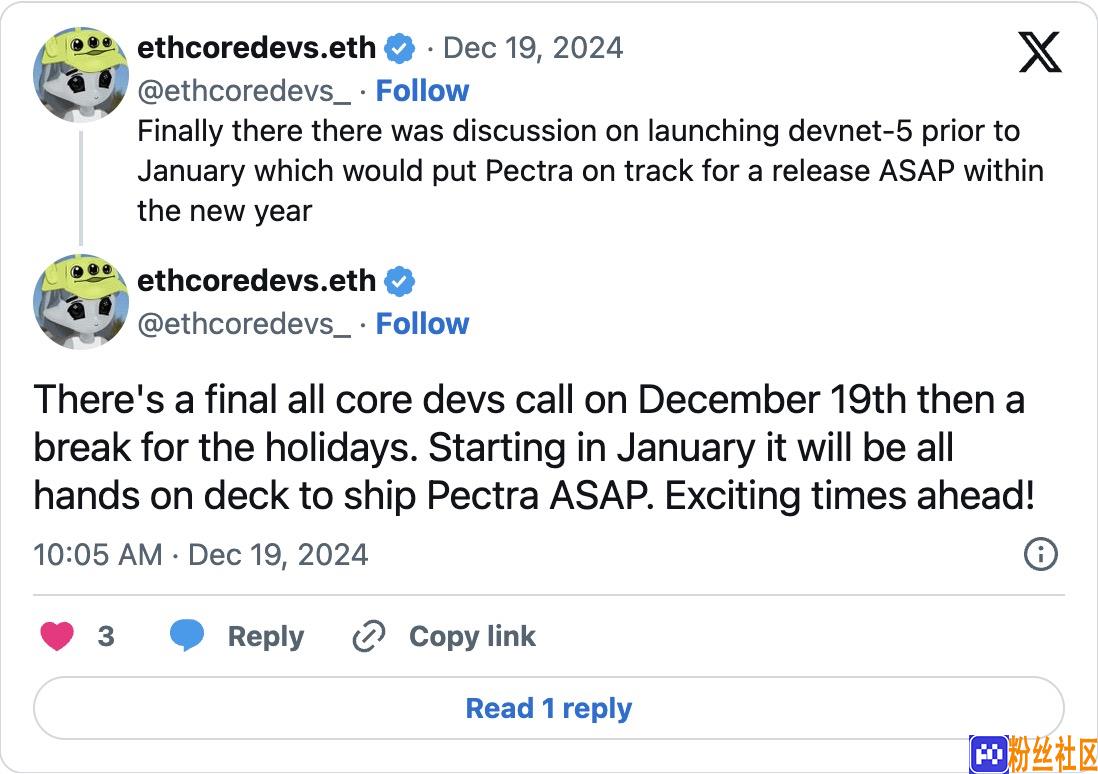This screenshot has width=1098, height=774.
Task: Open the tweet info icon
Action: (1041, 554)
